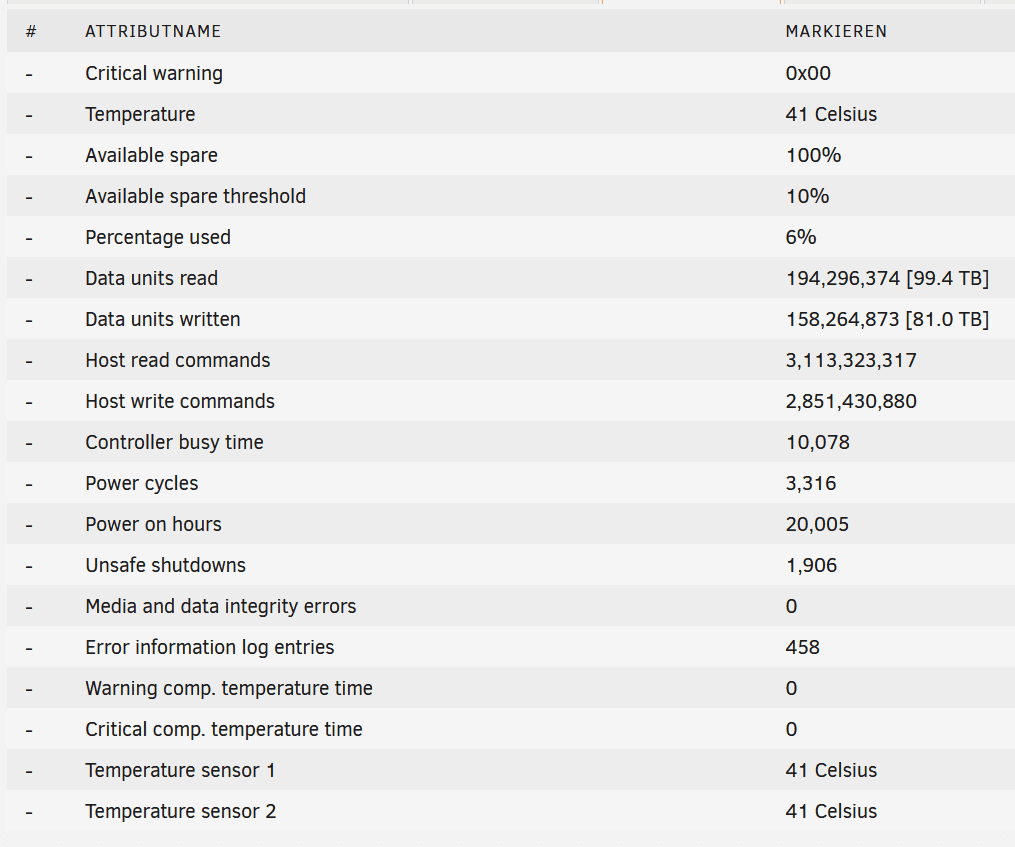Select Warning comp. temperature time label

point(229,688)
